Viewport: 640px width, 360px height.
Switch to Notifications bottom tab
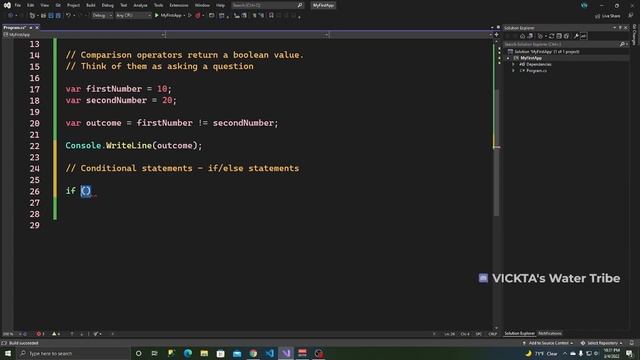click(550, 333)
